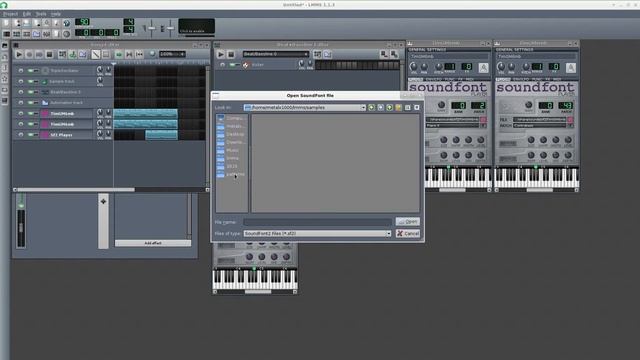Add beat/bassline track in Song Editor toolbar

62,54
